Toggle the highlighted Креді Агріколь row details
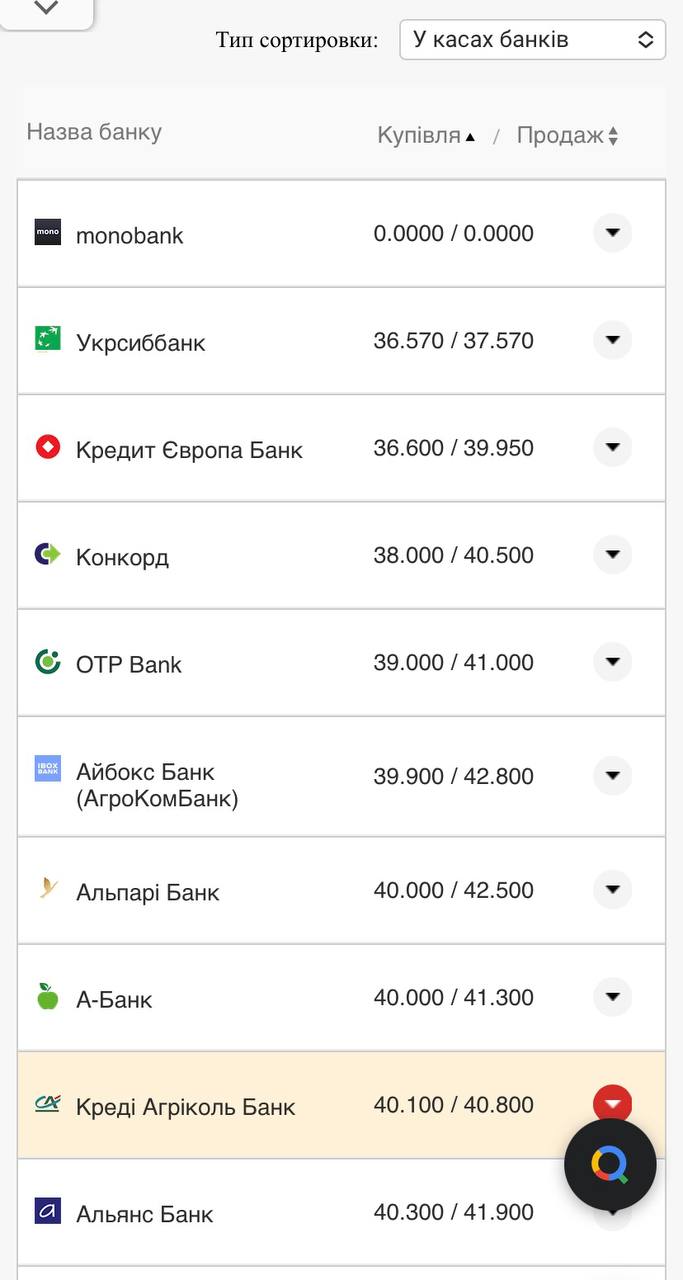The height and width of the screenshot is (1280, 683). [612, 1103]
